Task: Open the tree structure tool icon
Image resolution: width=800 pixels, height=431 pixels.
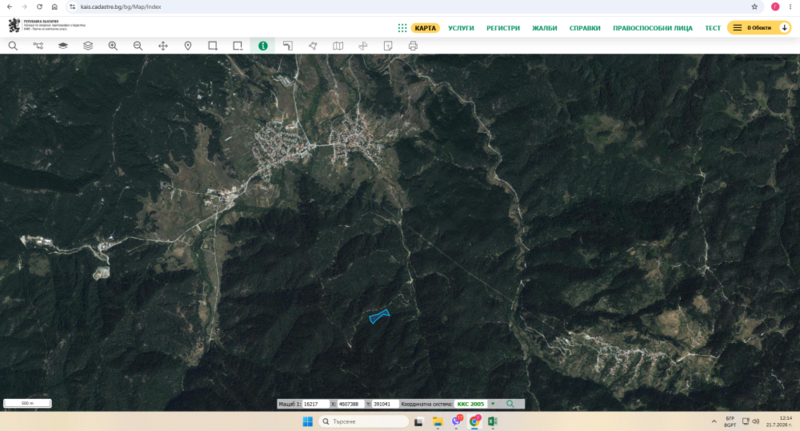Action: pyautogui.click(x=38, y=46)
